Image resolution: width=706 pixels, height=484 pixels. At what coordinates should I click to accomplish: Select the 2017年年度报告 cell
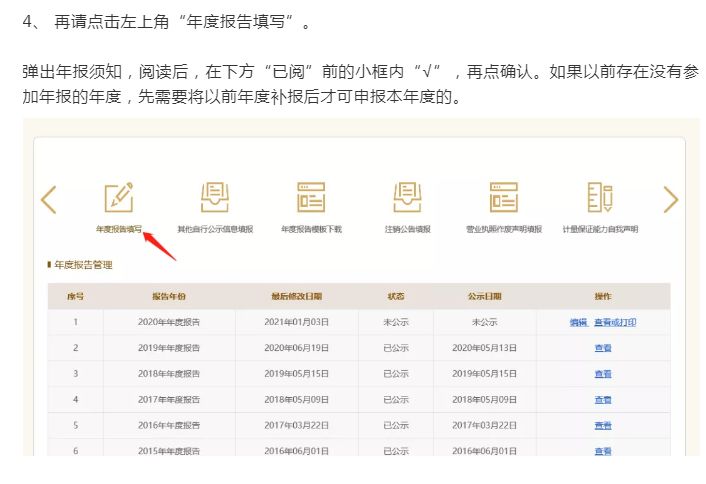pyautogui.click(x=169, y=400)
